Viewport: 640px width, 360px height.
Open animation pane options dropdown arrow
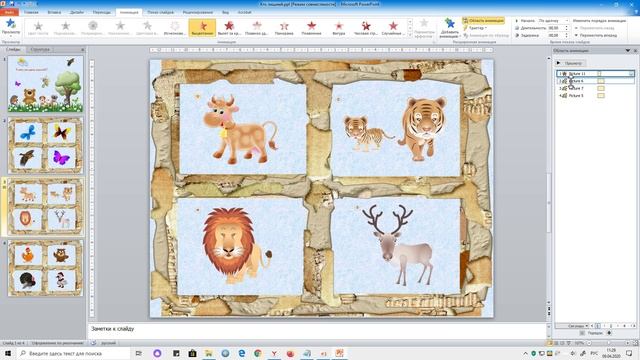tap(628, 51)
